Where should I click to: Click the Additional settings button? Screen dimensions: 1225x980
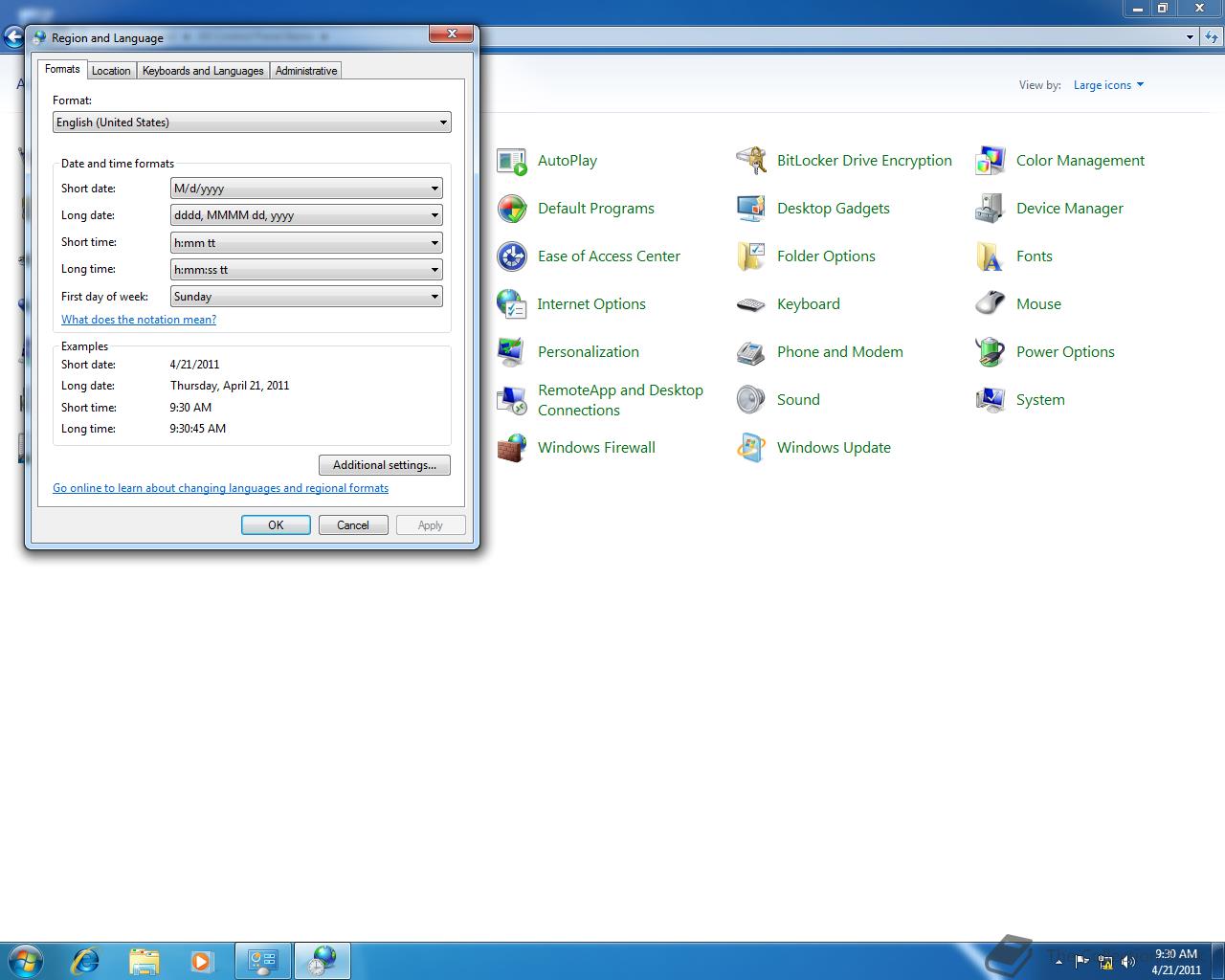[385, 465]
